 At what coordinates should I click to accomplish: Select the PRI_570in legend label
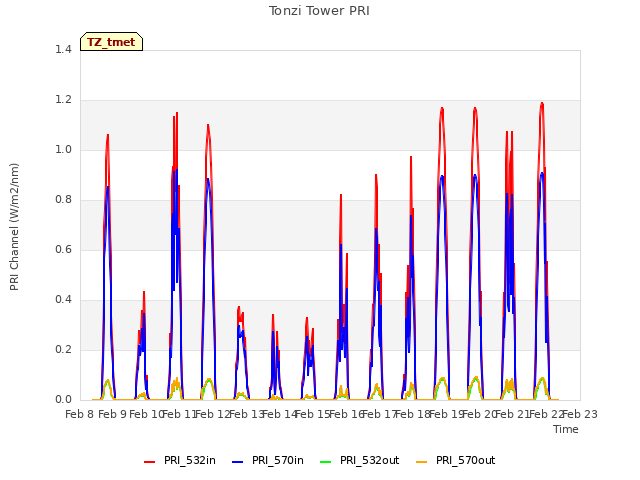pyautogui.click(x=278, y=460)
